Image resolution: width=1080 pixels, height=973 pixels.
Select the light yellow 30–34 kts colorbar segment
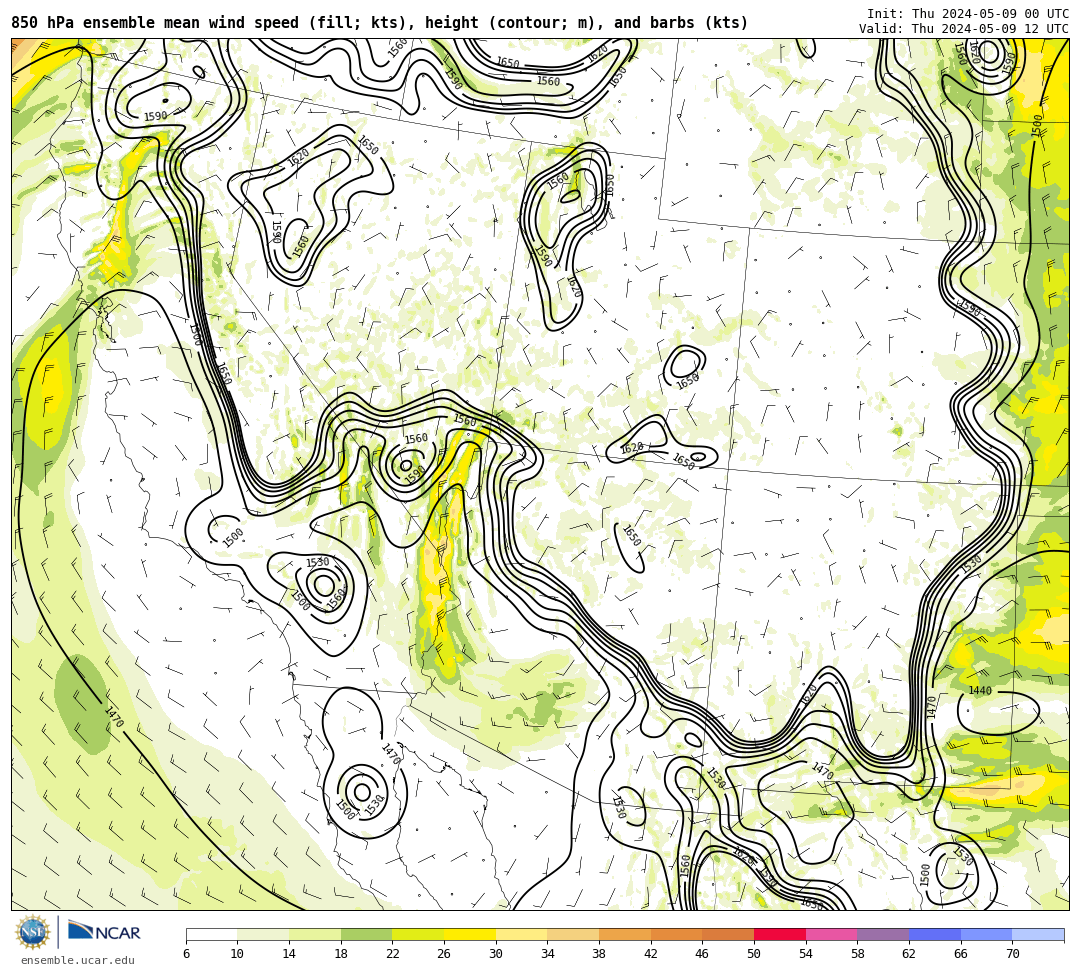tap(521, 934)
